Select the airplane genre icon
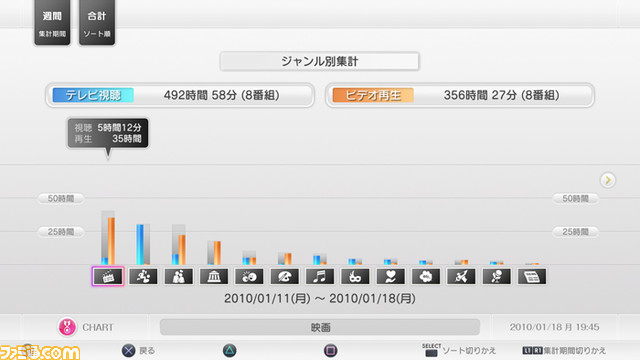The height and width of the screenshot is (360, 640). point(461,276)
